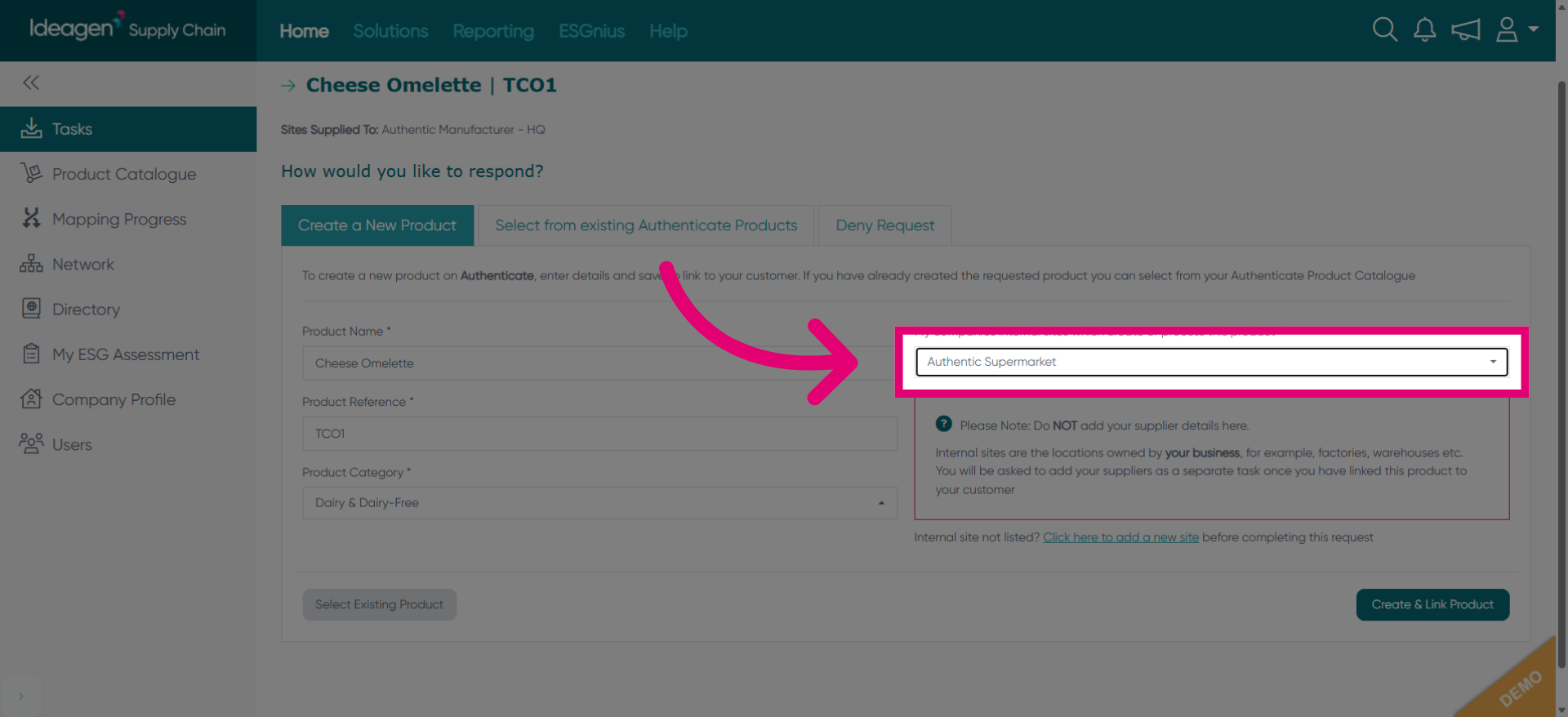Click the Tasks download-tray icon
The height and width of the screenshot is (717, 1568).
tap(31, 128)
